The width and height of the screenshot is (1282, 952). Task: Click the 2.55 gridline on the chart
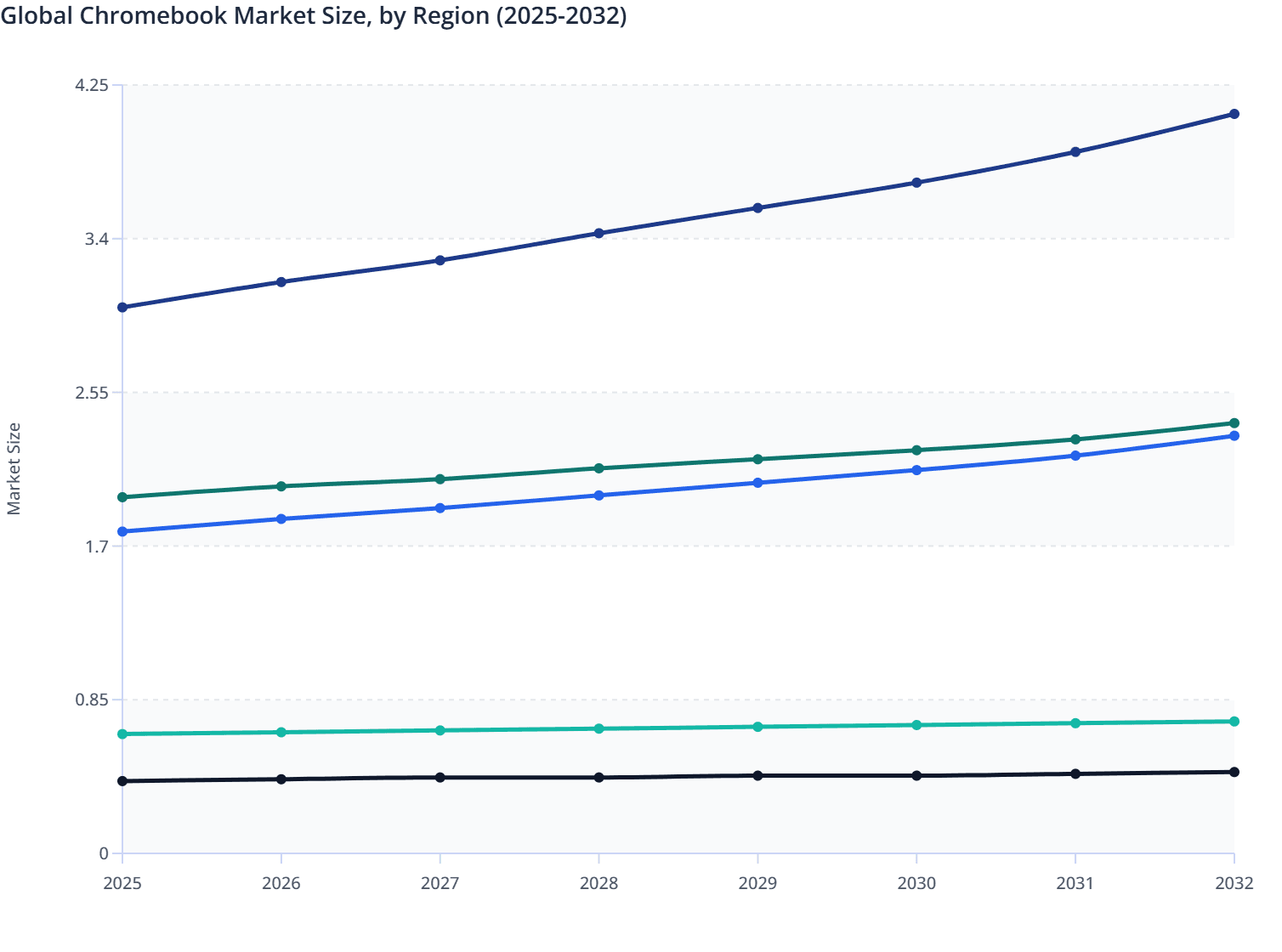point(672,393)
